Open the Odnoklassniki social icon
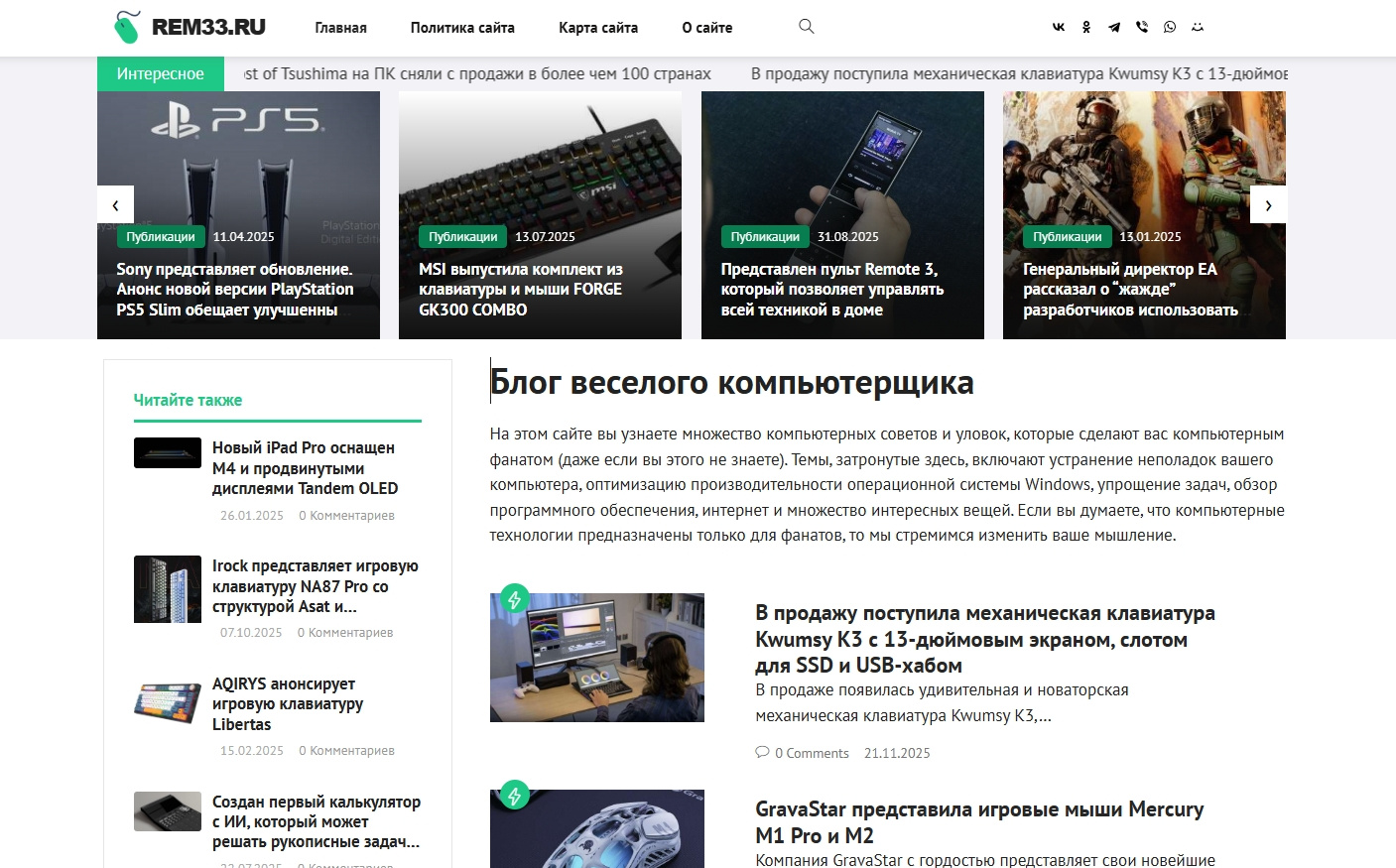The width and height of the screenshot is (1396, 868). 1086,28
